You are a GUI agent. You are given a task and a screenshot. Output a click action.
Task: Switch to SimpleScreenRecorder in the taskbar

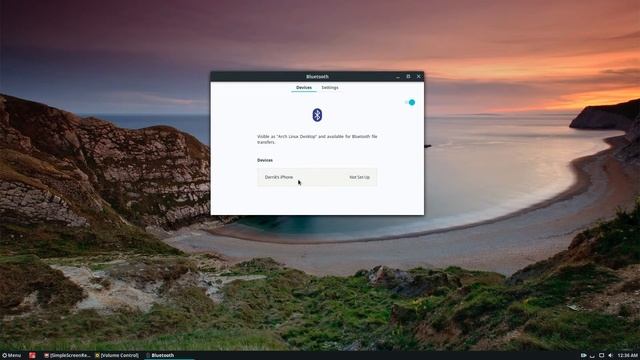(x=67, y=356)
